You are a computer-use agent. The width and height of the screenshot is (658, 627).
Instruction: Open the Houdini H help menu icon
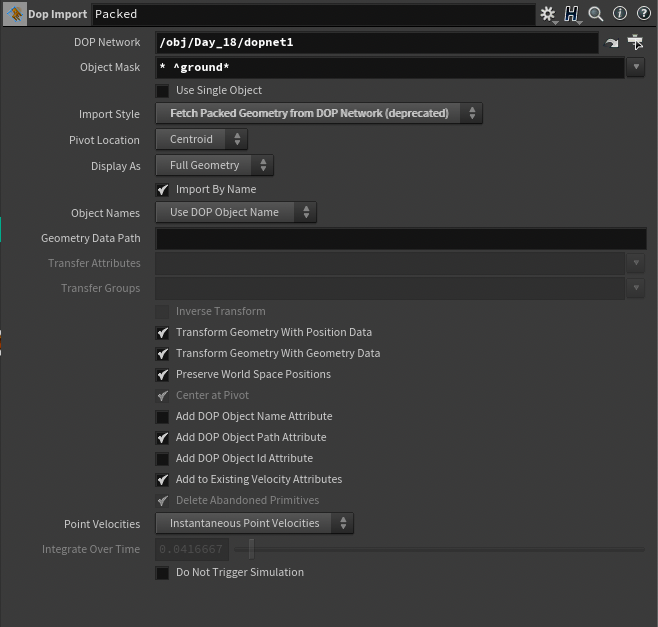coord(572,14)
